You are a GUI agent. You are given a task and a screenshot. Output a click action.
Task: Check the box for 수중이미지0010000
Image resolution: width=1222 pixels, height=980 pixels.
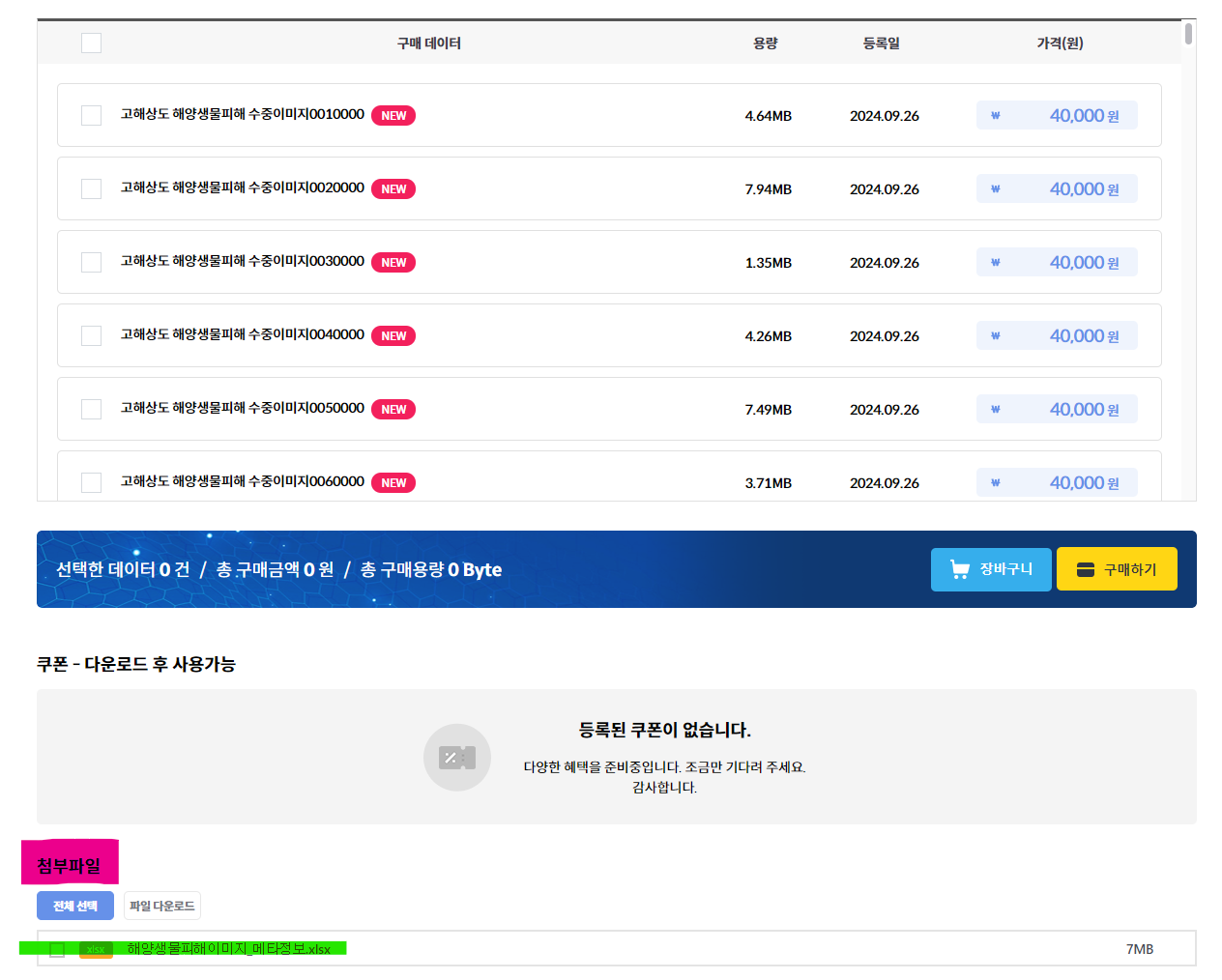click(x=92, y=116)
